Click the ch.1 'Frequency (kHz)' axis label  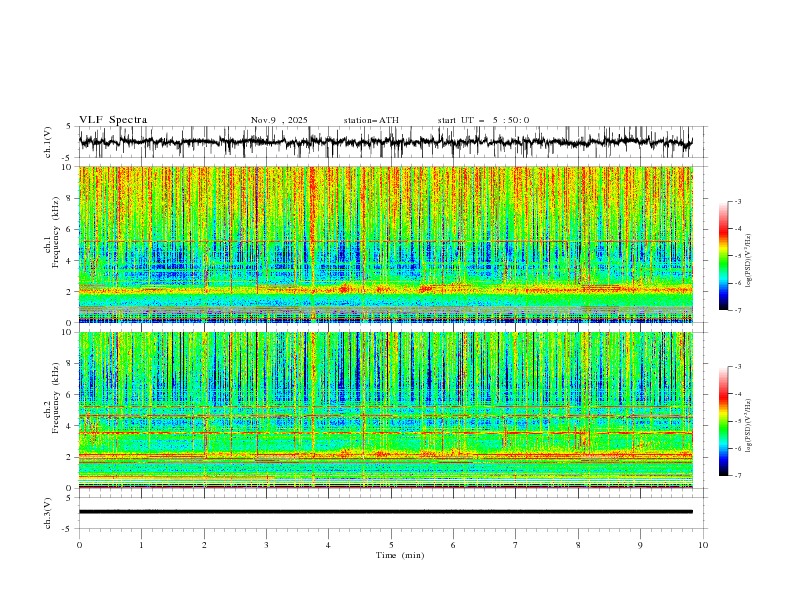point(56,233)
